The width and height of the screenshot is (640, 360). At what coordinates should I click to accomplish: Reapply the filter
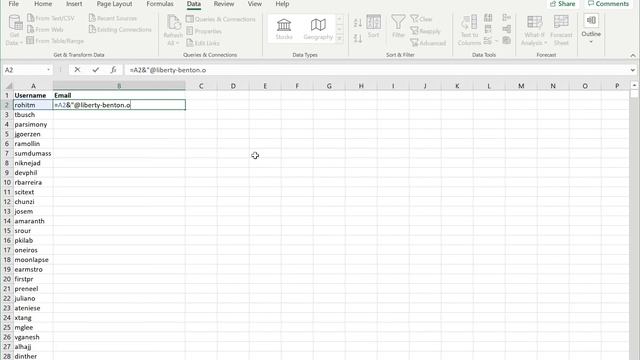(x=426, y=31)
